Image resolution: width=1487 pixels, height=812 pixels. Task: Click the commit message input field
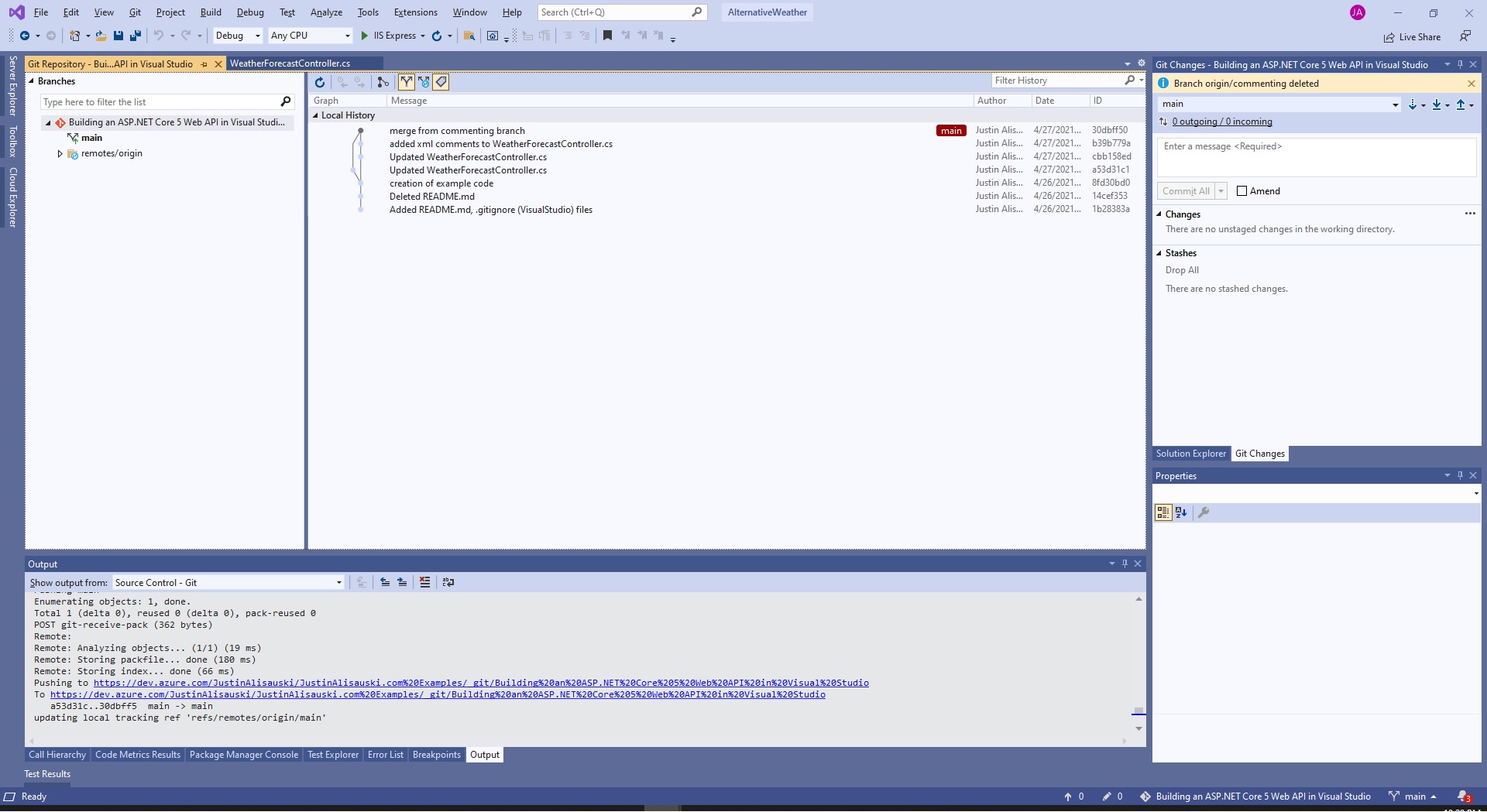[x=1316, y=157]
